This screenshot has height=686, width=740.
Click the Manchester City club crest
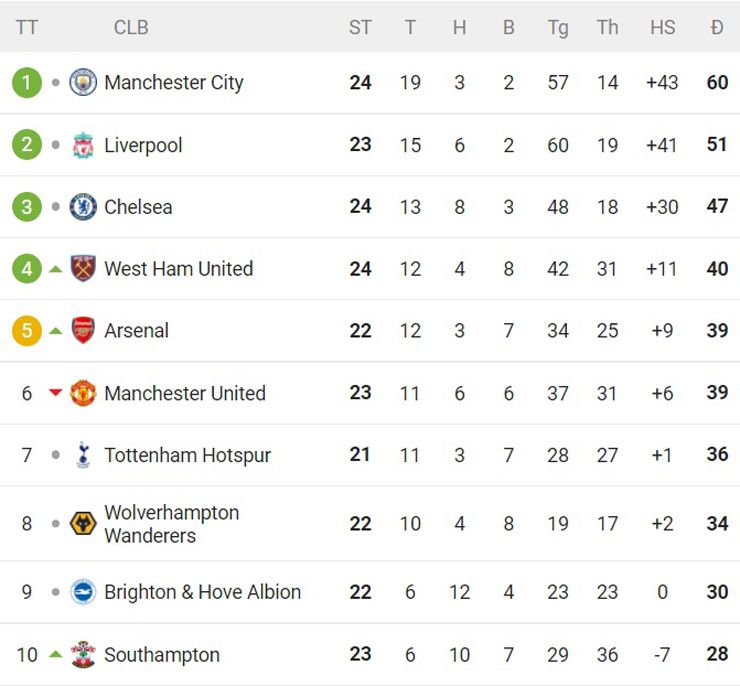(x=83, y=82)
